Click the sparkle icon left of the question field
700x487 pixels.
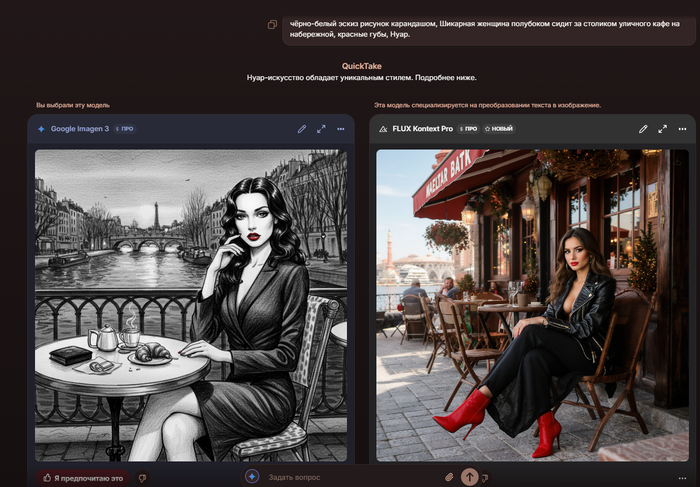252,477
